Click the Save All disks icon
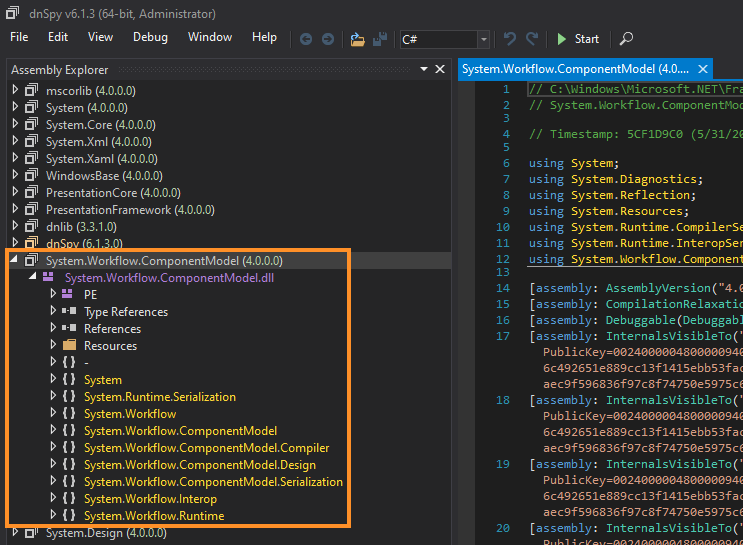Viewport: 743px width, 545px height. point(380,39)
